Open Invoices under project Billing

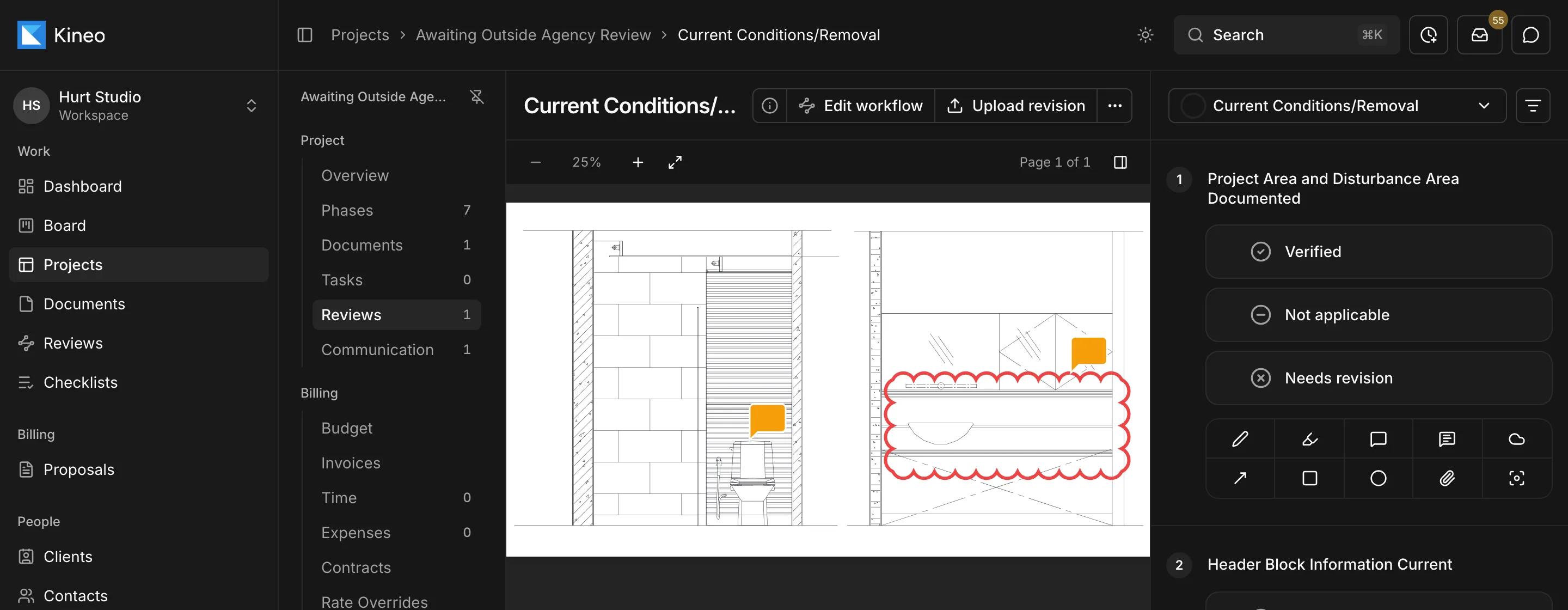click(x=396, y=463)
